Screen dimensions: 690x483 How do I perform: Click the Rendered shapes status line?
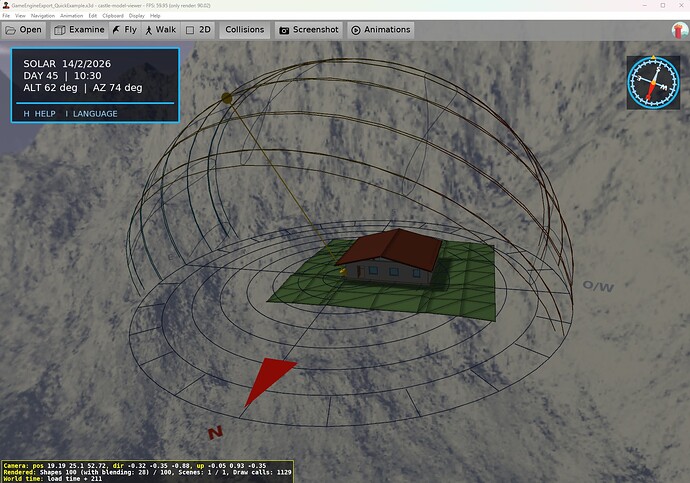(x=147, y=472)
